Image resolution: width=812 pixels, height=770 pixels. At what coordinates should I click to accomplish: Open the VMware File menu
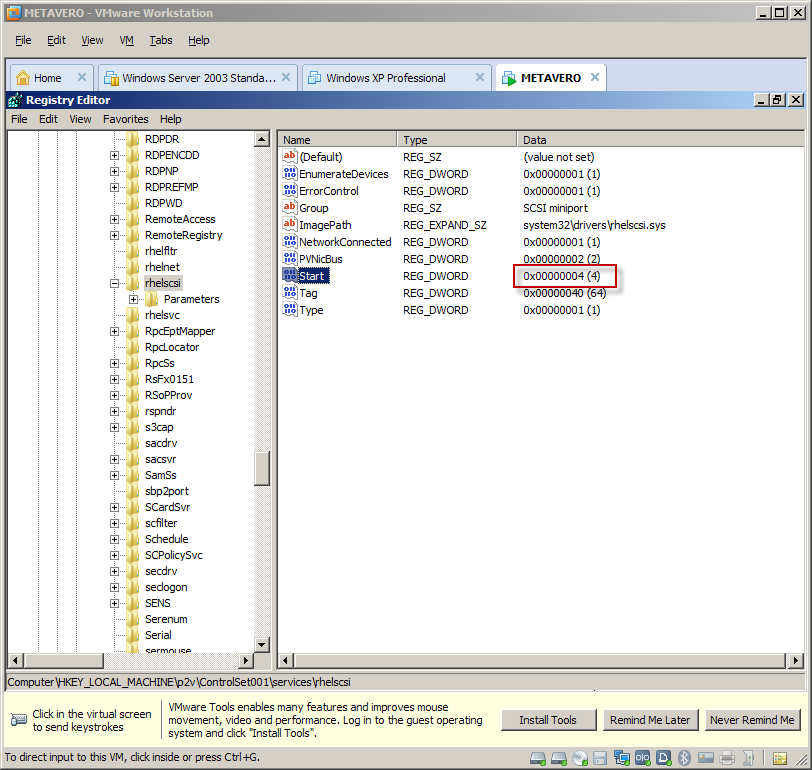point(23,40)
